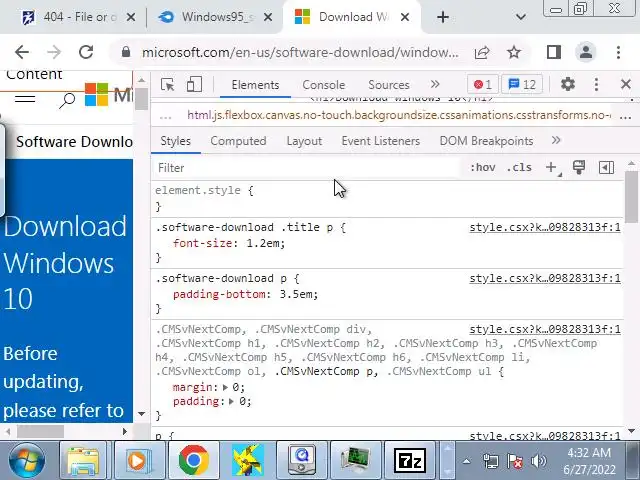Open the Event Listeners tab

[x=380, y=141]
